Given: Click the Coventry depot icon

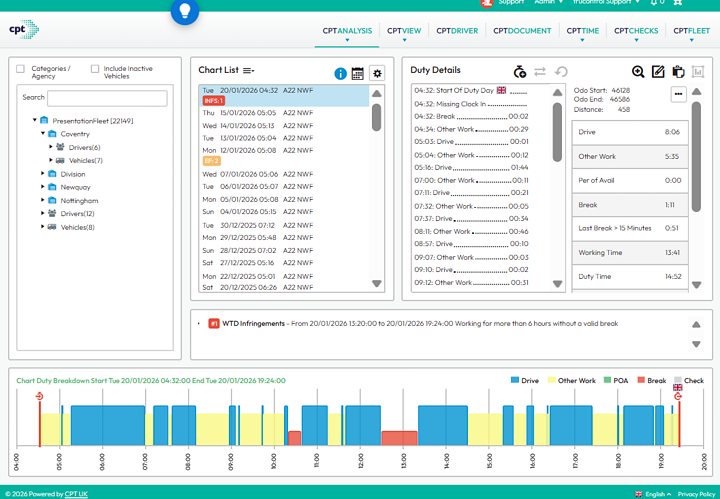Looking at the screenshot, I should tap(52, 134).
